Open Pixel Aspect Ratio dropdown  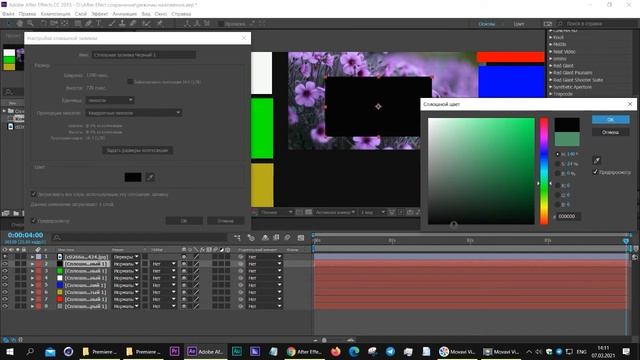pos(133,113)
